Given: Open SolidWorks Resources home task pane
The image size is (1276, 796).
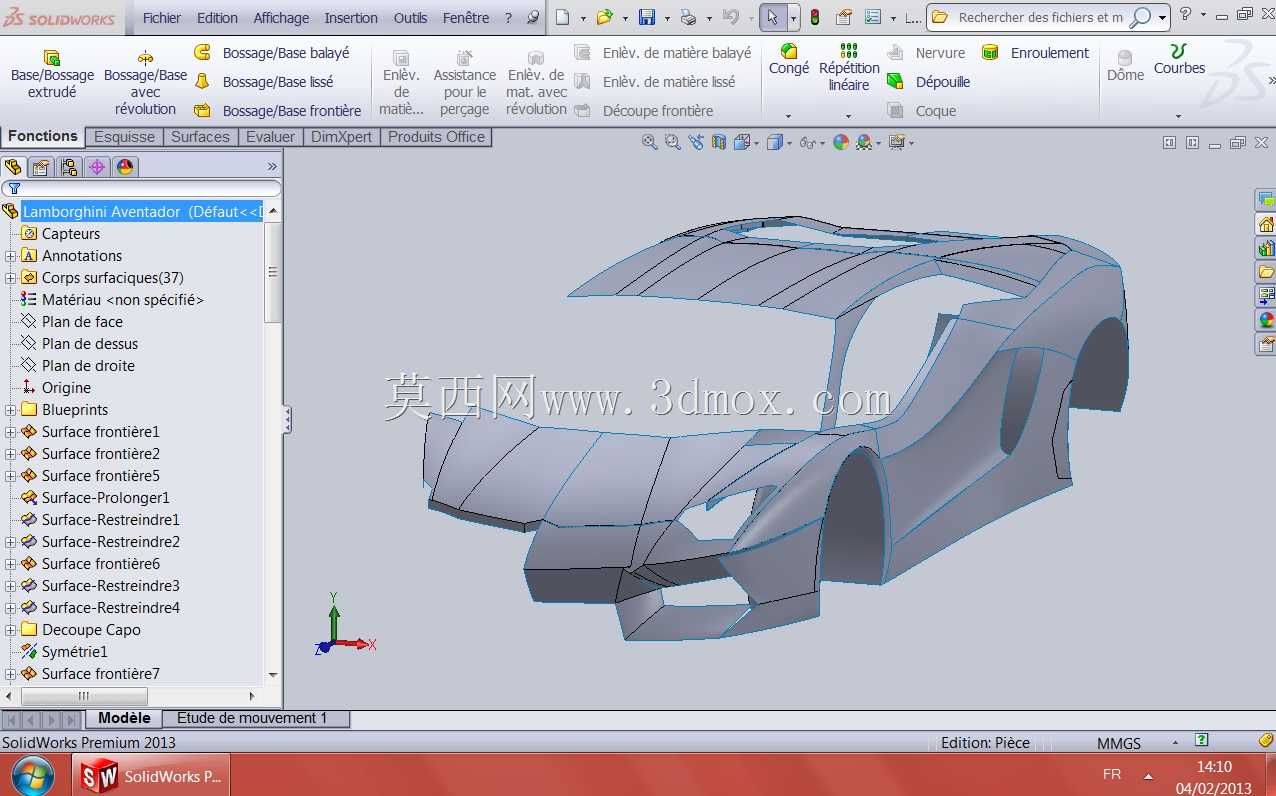Looking at the screenshot, I should tap(1266, 223).
